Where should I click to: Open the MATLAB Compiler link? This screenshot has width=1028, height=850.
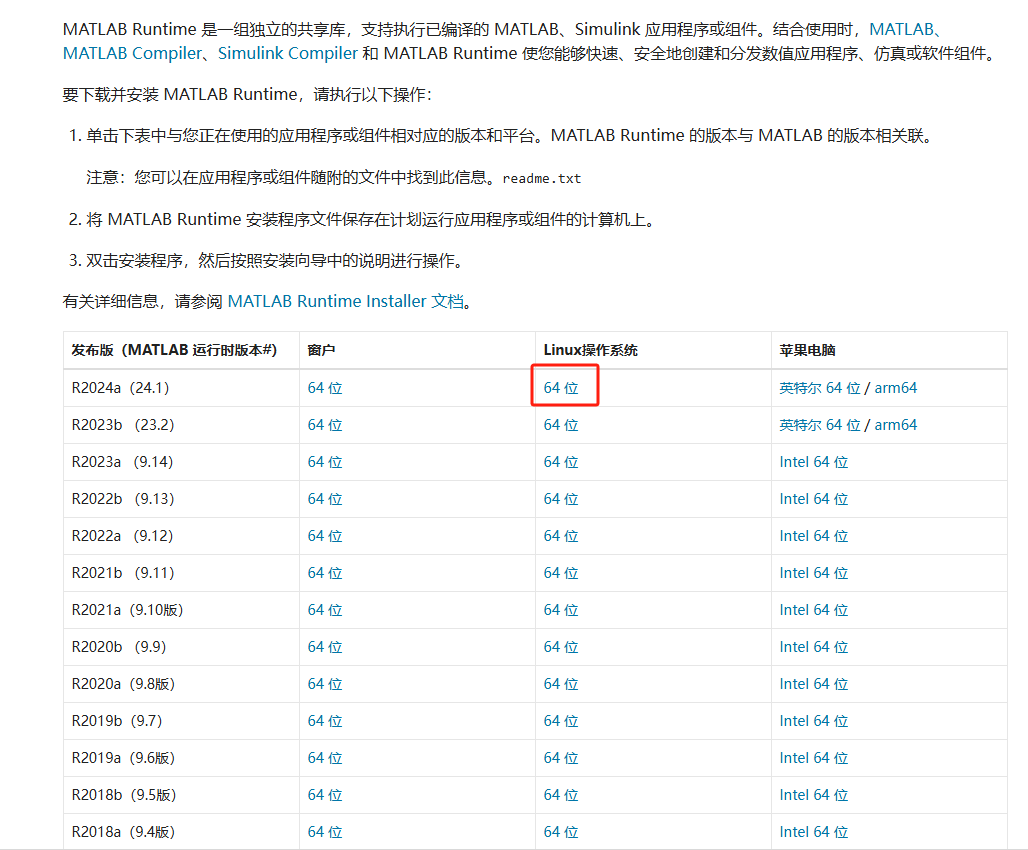(132, 53)
